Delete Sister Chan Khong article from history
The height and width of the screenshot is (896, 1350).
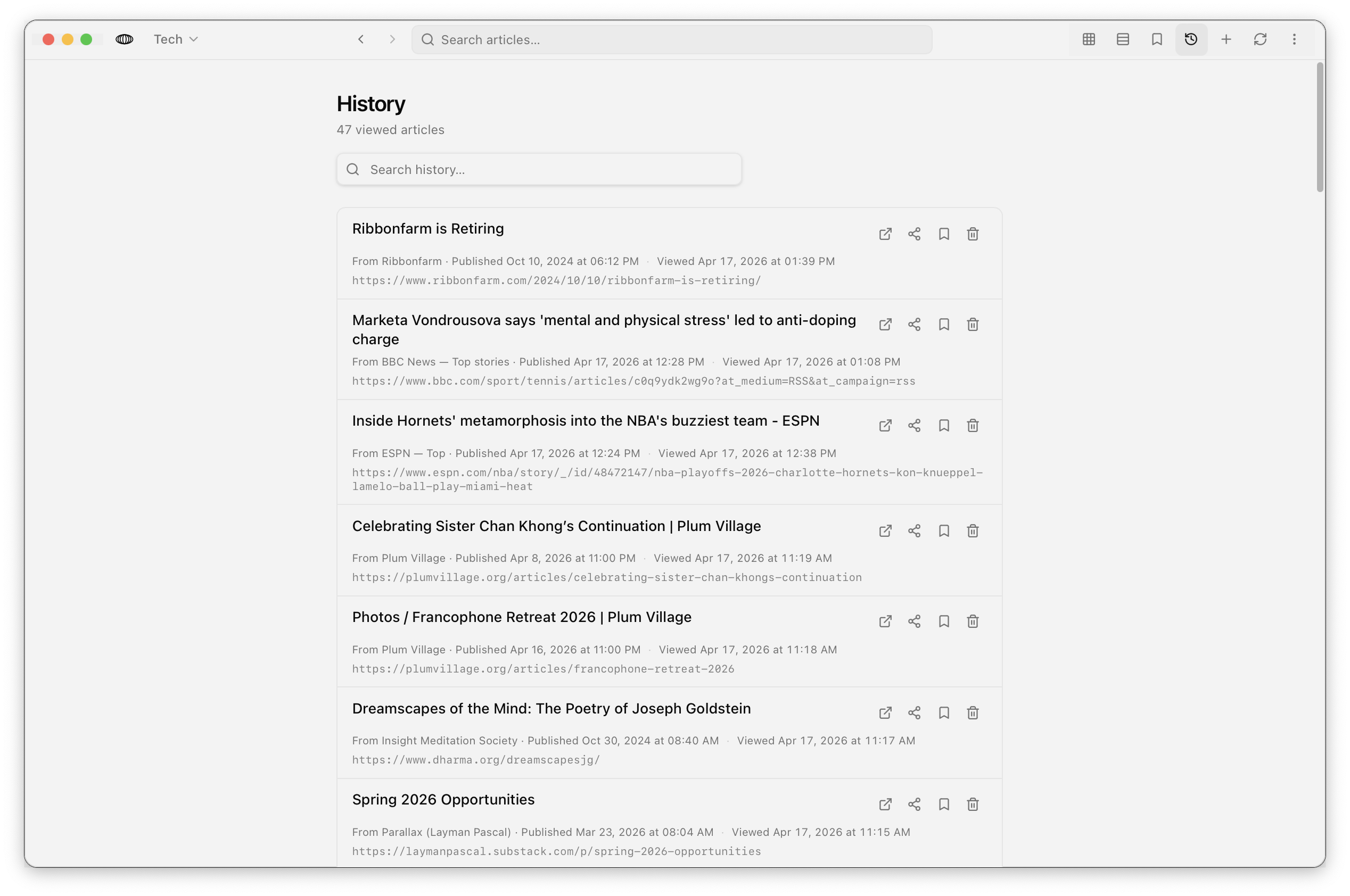coord(973,531)
